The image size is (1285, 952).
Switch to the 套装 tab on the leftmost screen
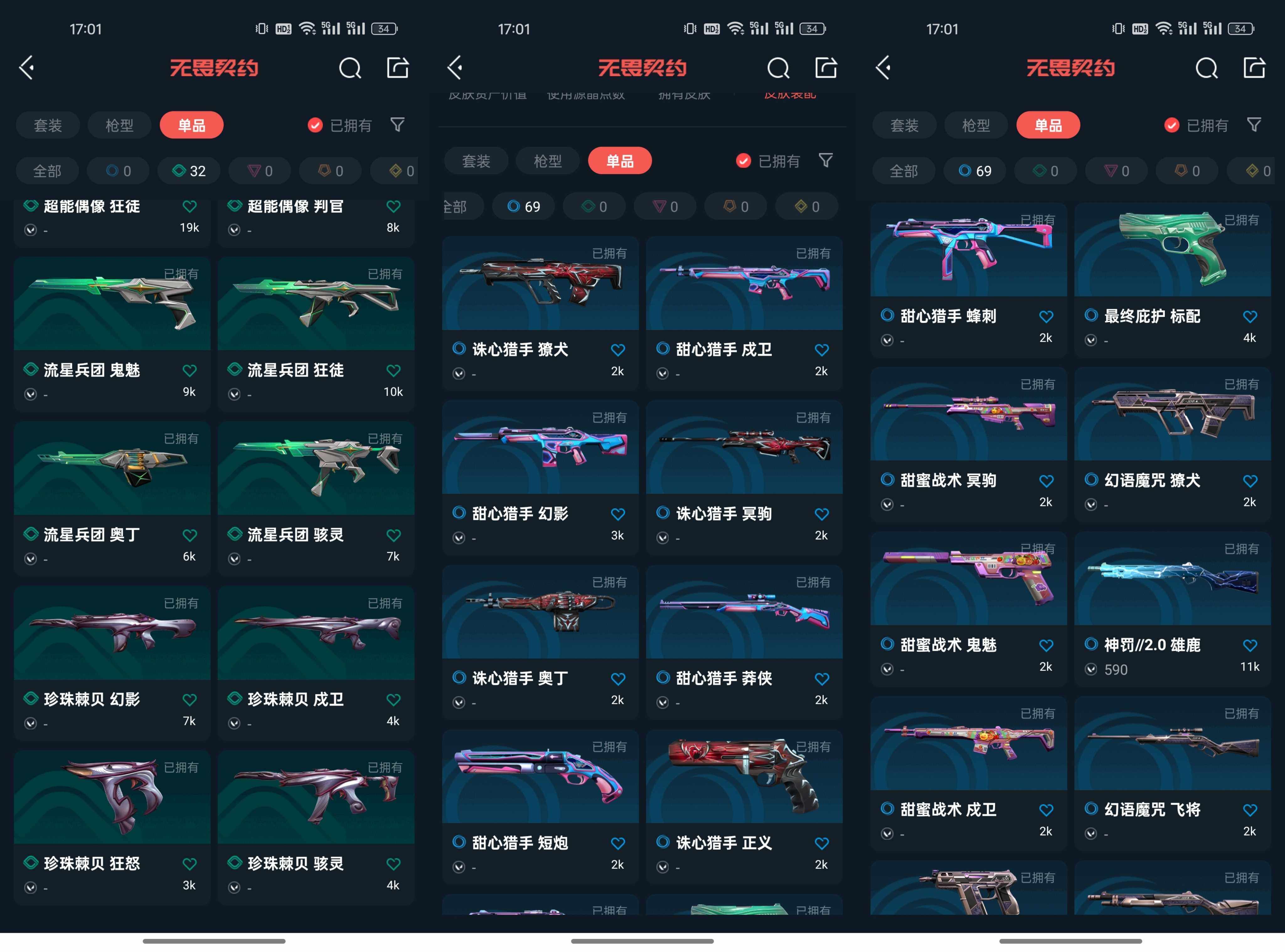click(x=48, y=125)
